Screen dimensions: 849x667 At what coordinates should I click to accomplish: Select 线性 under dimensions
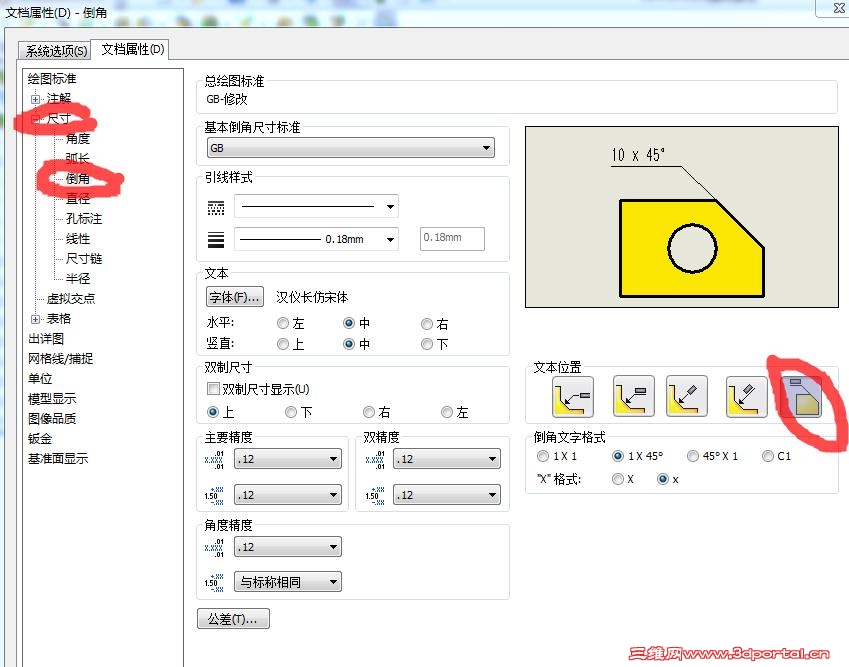tap(78, 239)
